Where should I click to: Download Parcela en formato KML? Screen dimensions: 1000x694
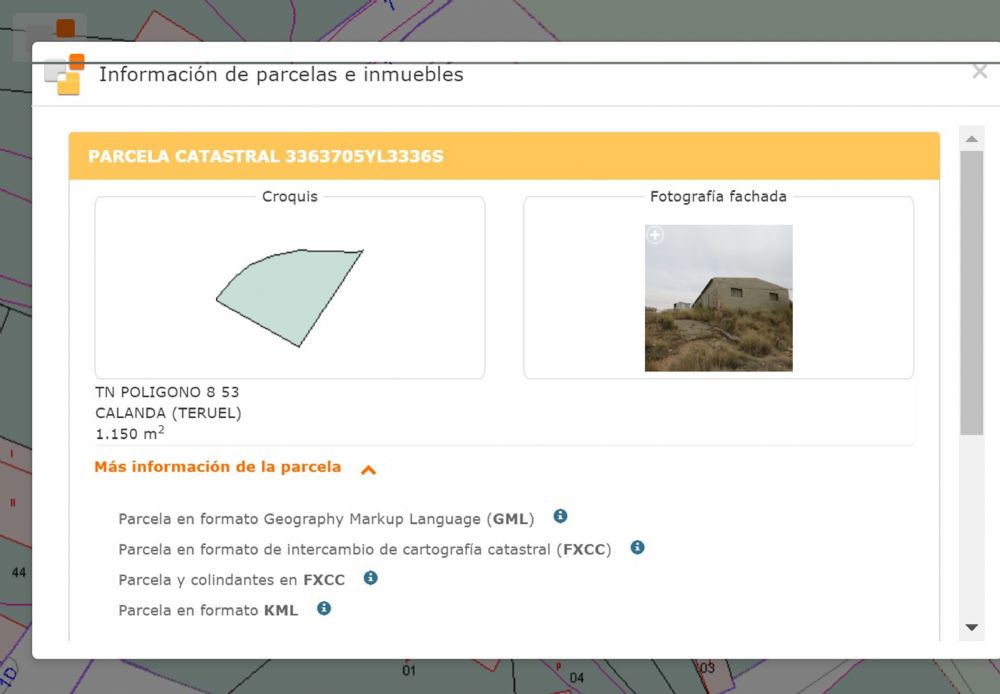point(208,610)
